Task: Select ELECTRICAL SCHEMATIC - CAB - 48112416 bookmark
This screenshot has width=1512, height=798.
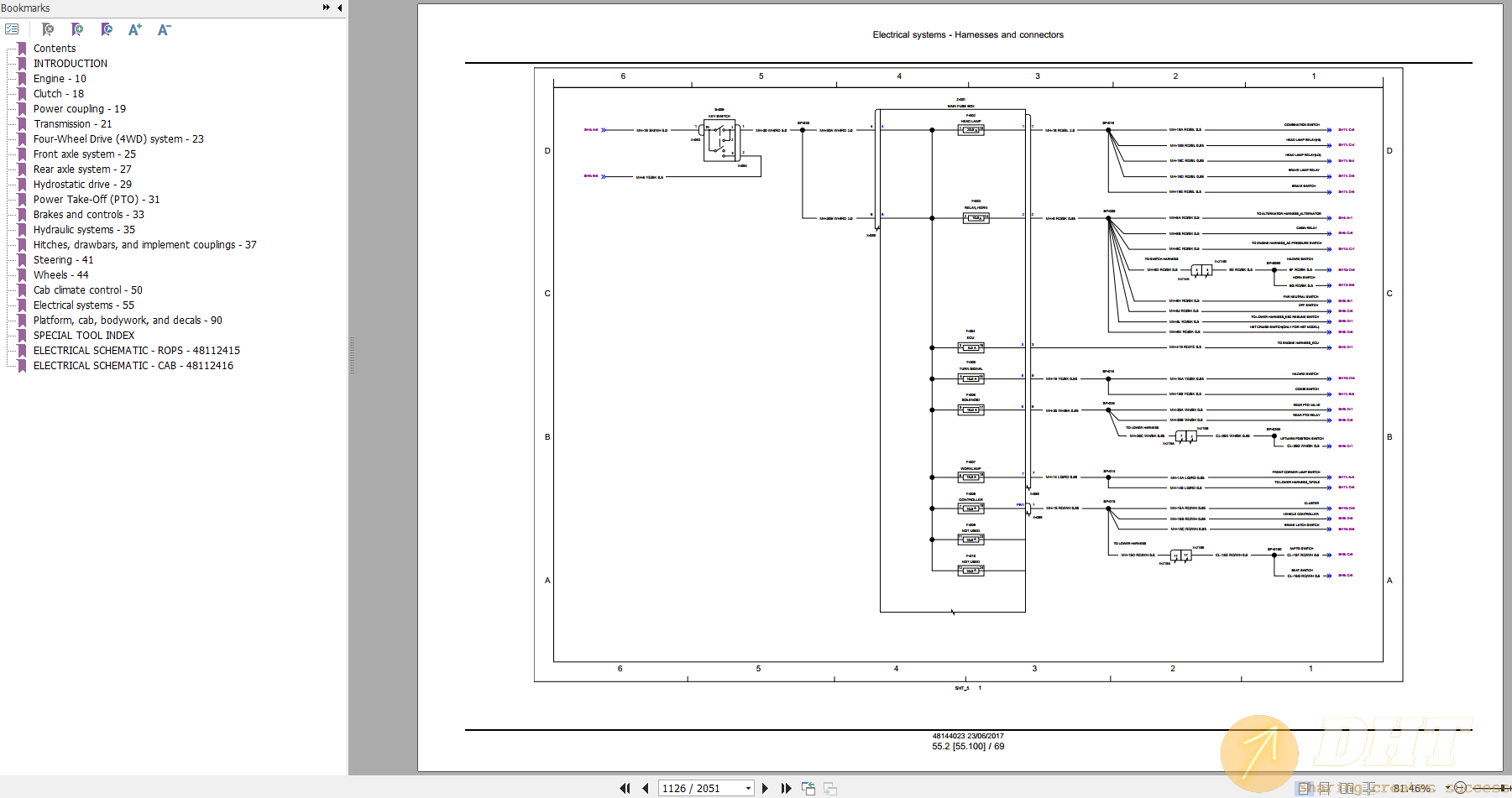Action: pyautogui.click(x=133, y=366)
